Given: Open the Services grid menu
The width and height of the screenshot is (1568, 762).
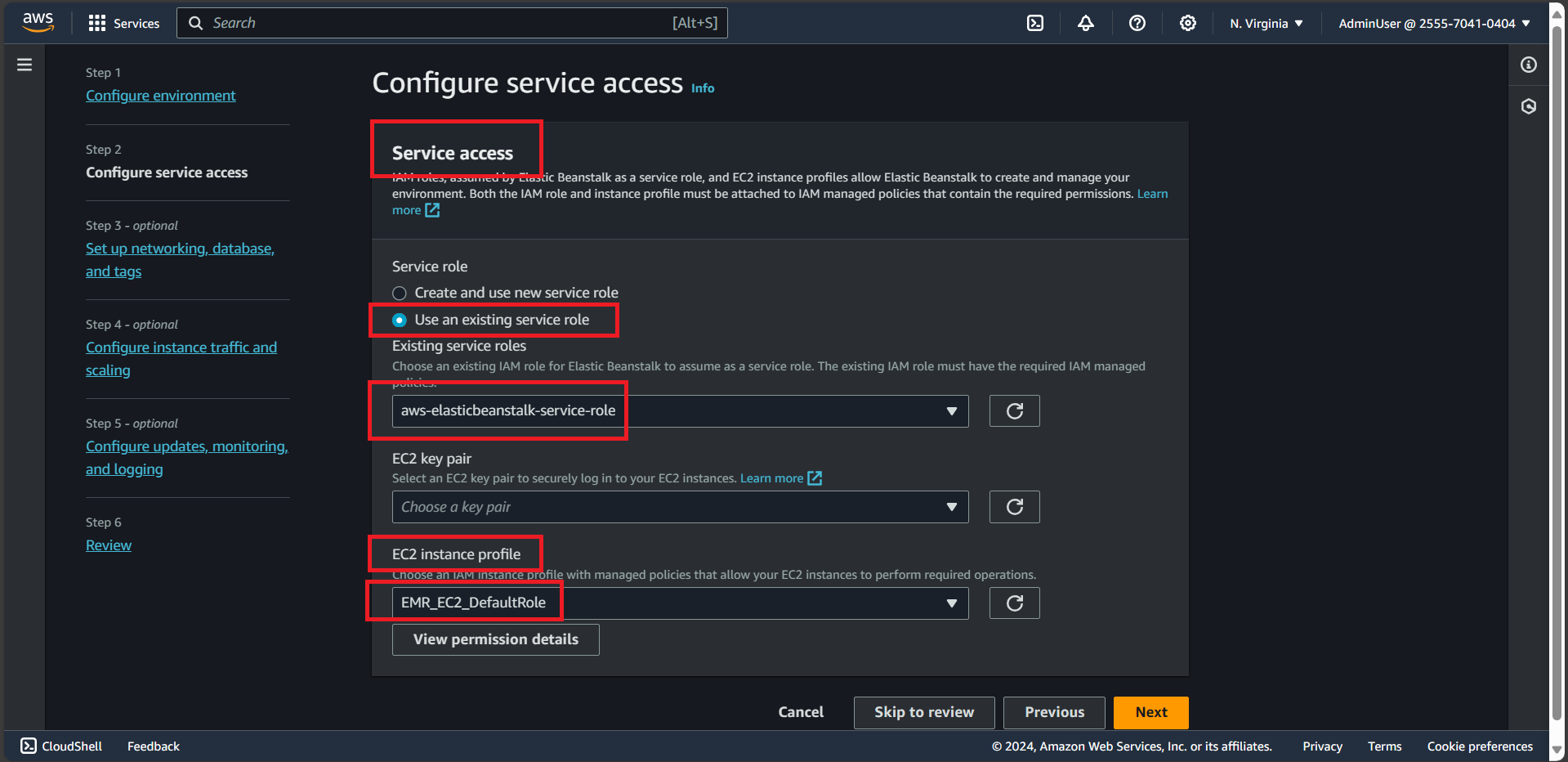Looking at the screenshot, I should point(97,23).
